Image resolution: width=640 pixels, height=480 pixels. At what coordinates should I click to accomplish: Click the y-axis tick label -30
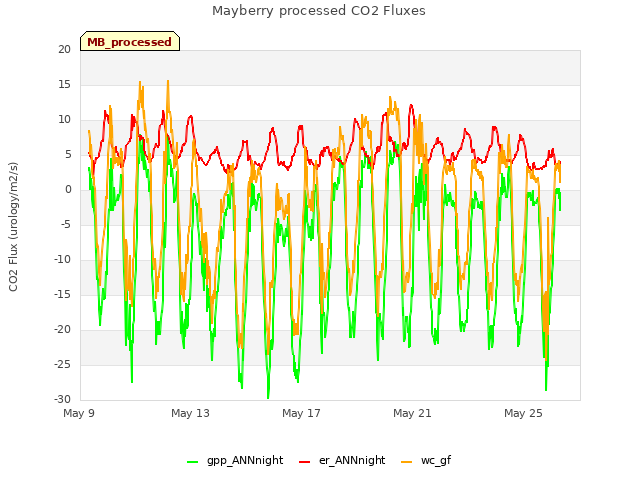pos(62,399)
